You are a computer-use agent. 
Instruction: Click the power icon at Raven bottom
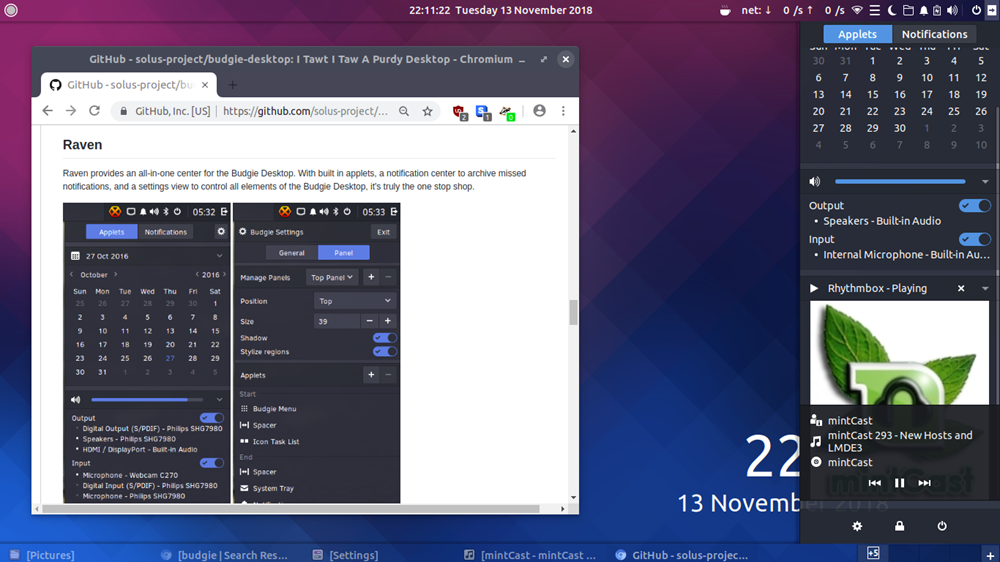pyautogui.click(x=942, y=526)
